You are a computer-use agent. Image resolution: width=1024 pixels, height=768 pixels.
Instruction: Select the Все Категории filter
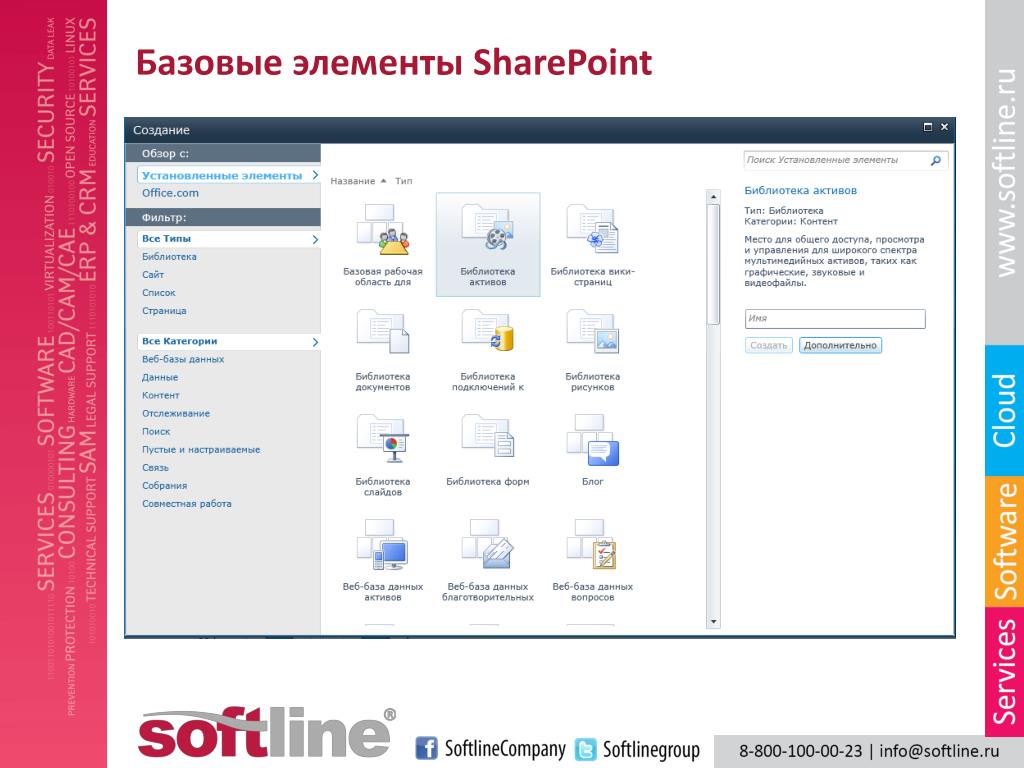tap(228, 342)
